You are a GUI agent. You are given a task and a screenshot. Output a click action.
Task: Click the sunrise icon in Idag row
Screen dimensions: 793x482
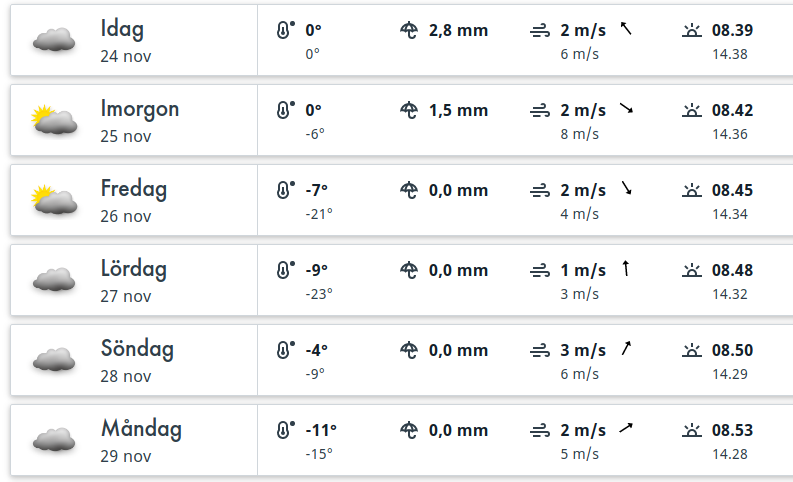[691, 30]
